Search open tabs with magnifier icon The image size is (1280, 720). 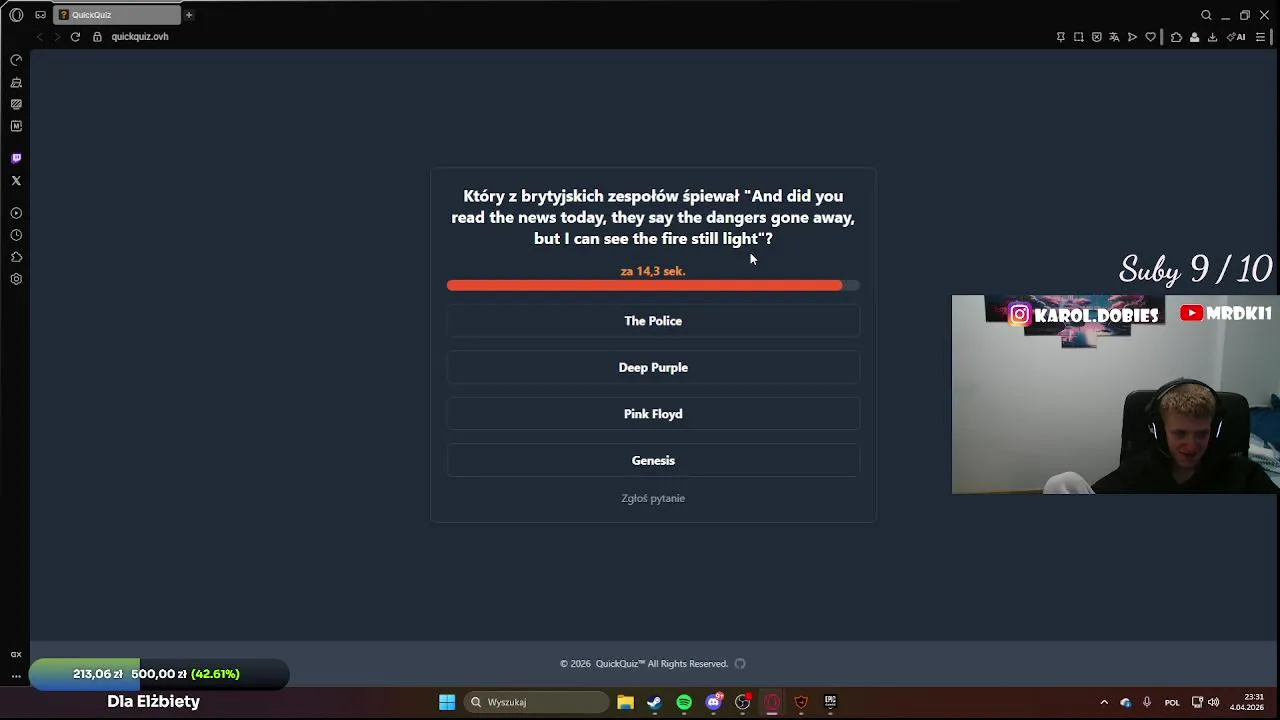tap(1206, 15)
